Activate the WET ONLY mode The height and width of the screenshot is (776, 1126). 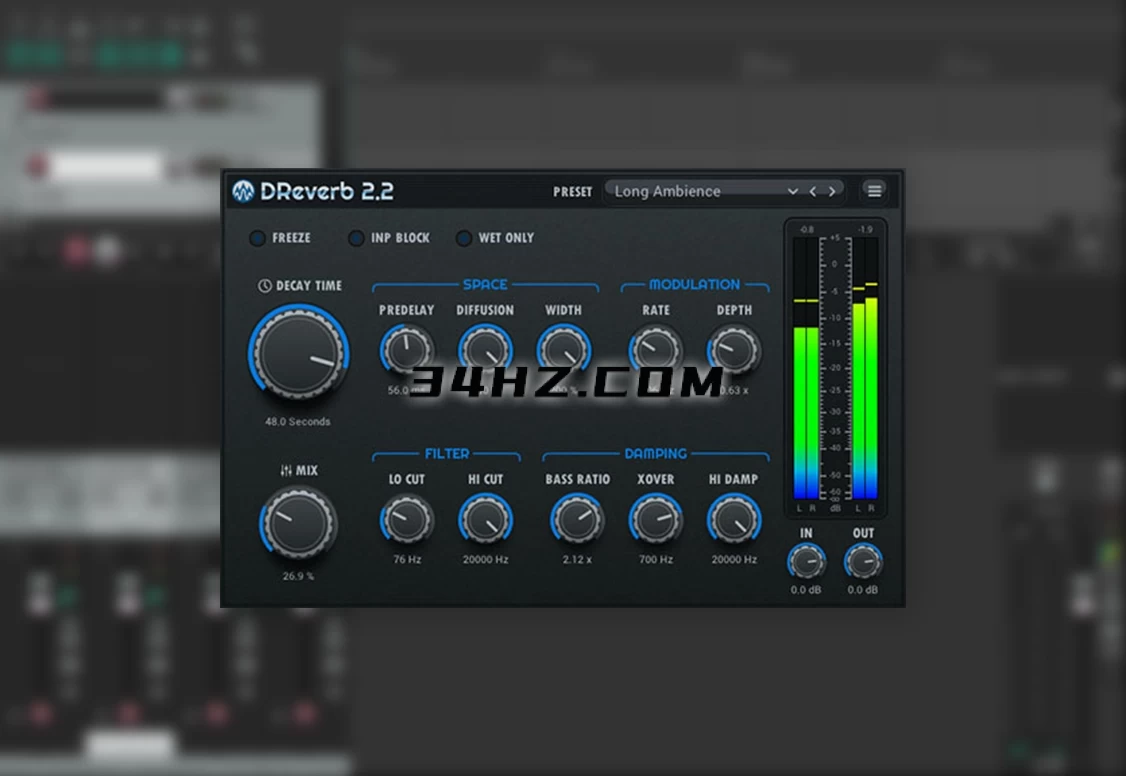click(x=464, y=238)
